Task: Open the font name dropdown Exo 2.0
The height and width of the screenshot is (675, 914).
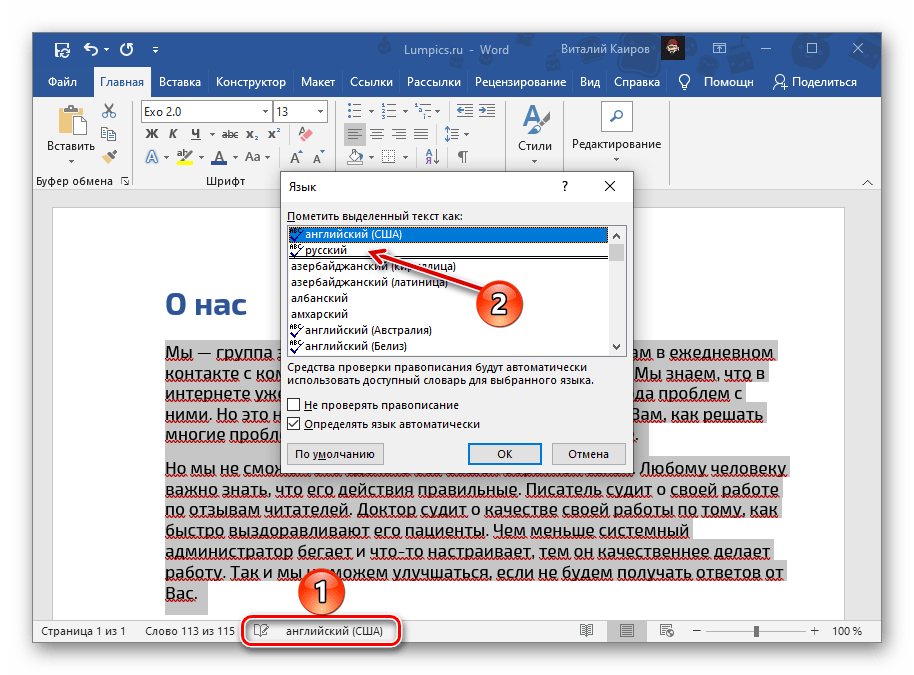Action: [265, 111]
